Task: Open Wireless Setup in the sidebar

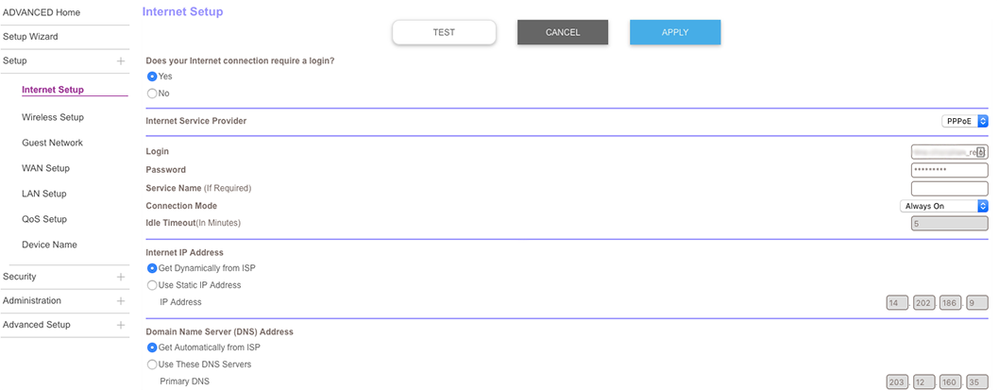Action: click(x=52, y=117)
